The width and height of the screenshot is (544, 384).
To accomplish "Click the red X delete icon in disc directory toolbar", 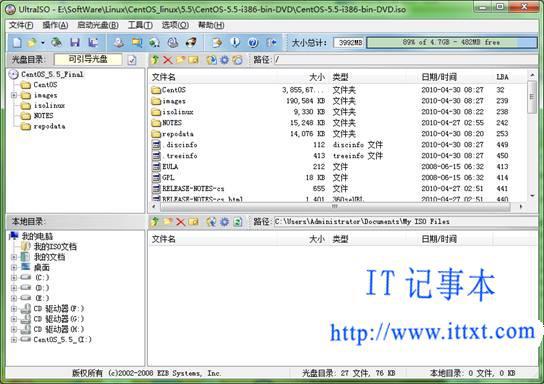I will [168, 60].
